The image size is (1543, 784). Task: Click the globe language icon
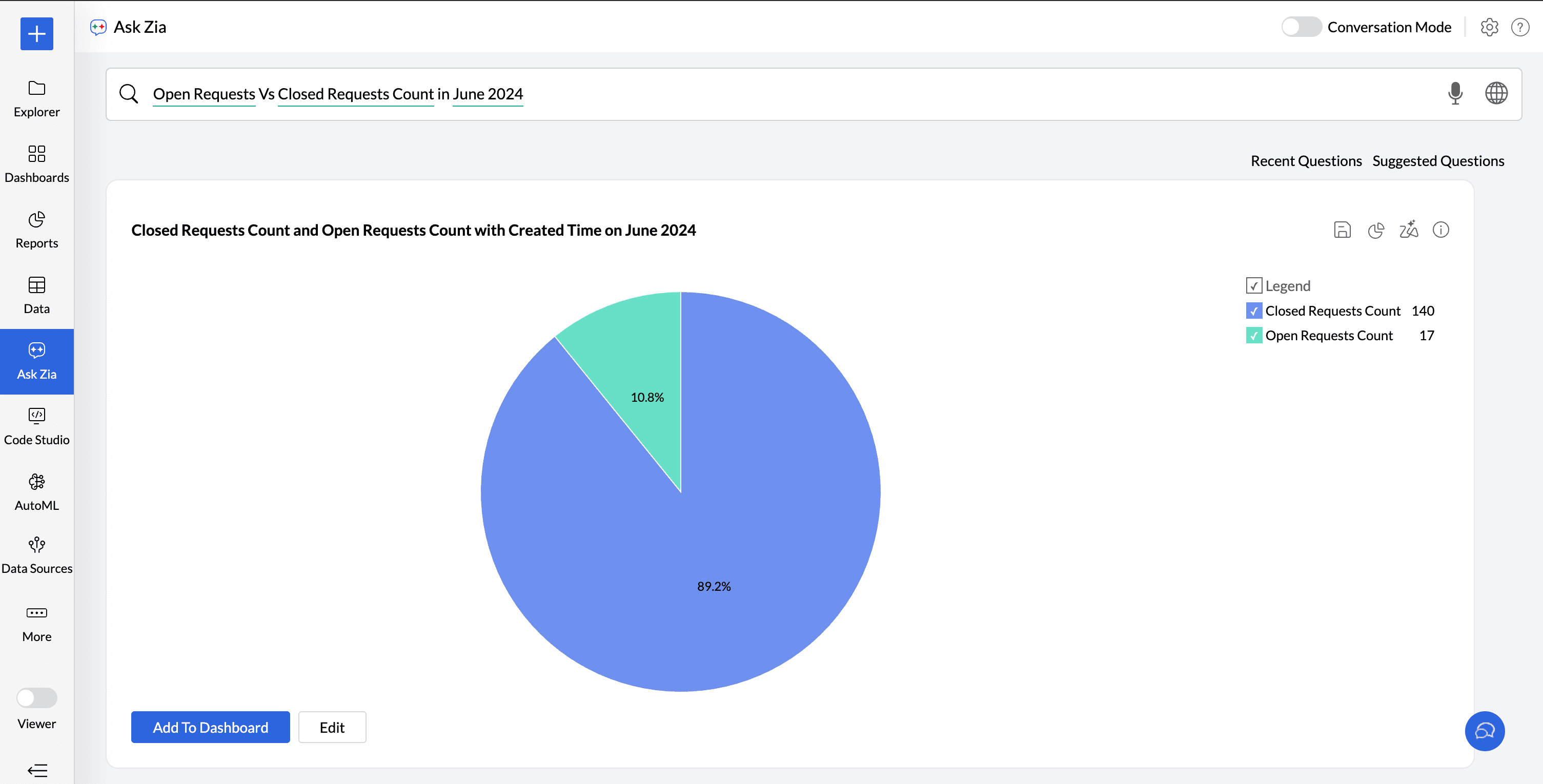1496,93
